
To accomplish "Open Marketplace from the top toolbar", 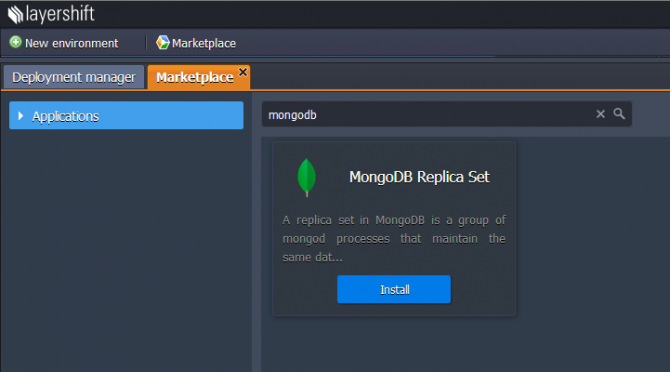I will pos(196,43).
